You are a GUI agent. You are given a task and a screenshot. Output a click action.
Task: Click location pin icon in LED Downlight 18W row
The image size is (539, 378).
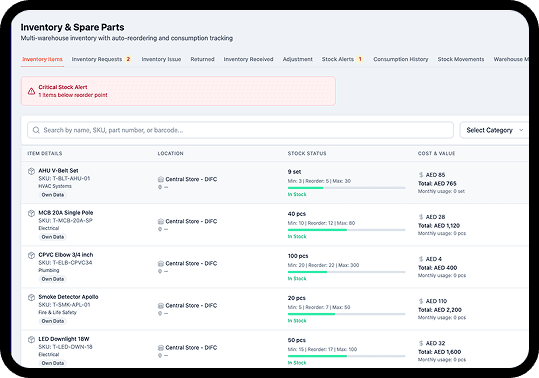pyautogui.click(x=160, y=356)
